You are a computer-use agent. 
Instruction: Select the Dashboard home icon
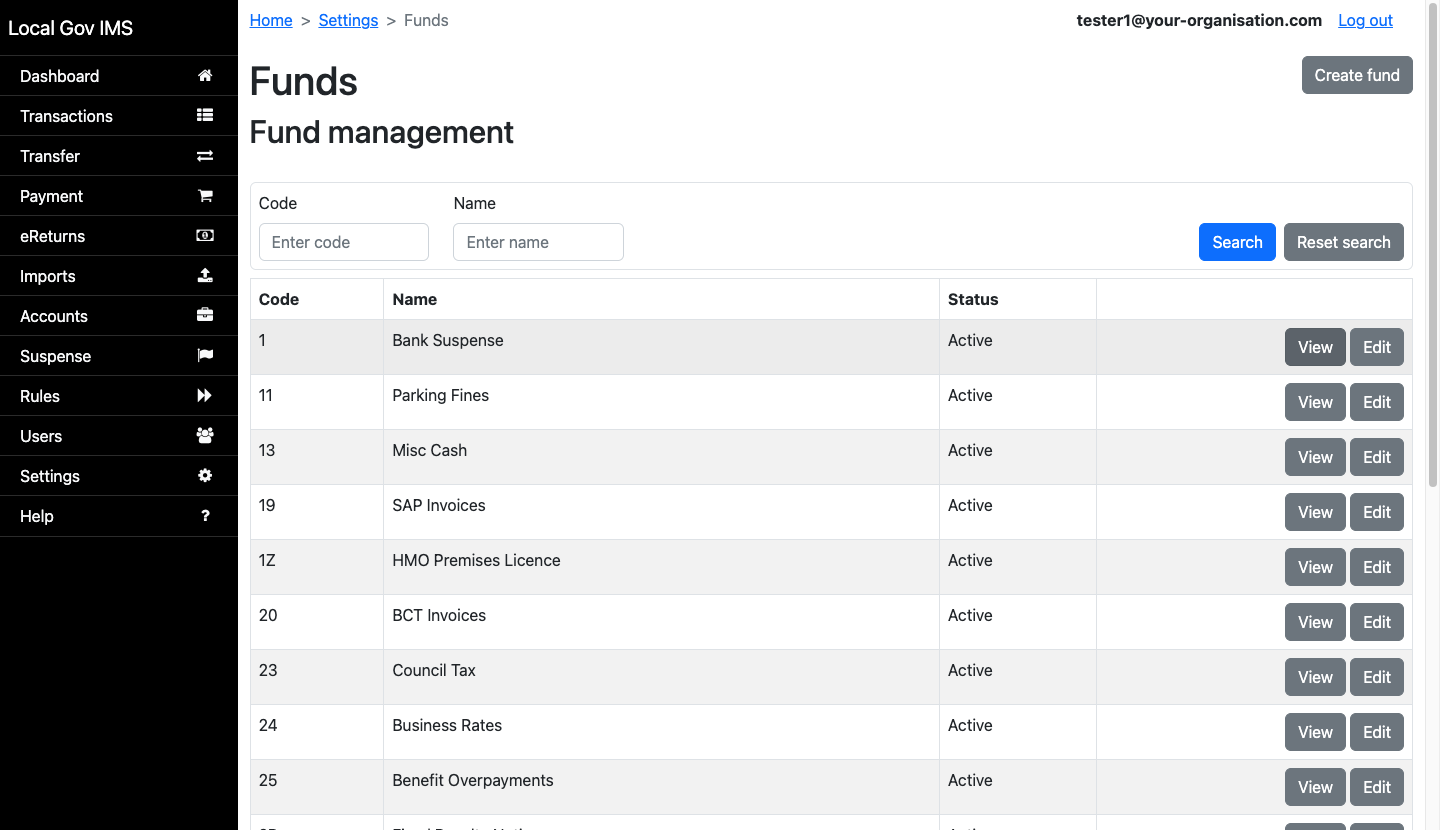[x=205, y=75]
